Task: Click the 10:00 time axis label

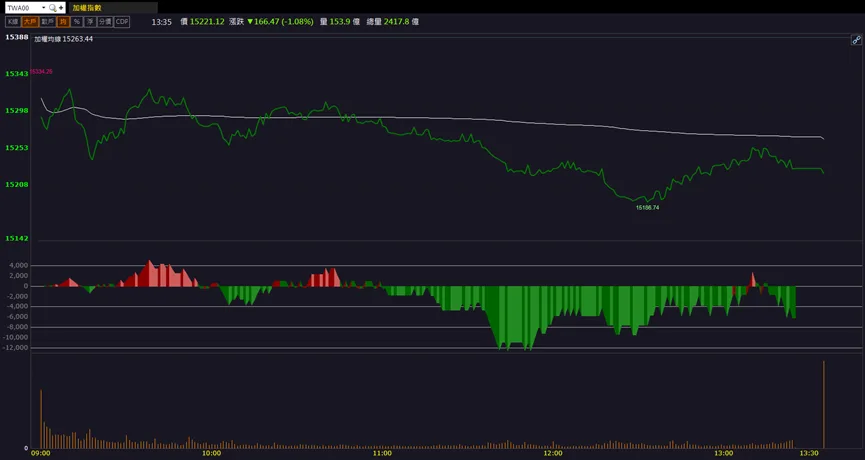Action: [211, 453]
